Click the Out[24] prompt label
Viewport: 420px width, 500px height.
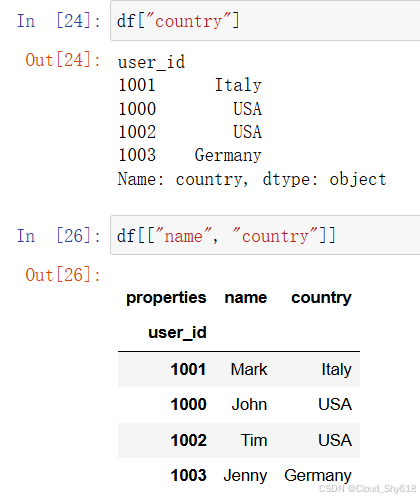pyautogui.click(x=63, y=60)
